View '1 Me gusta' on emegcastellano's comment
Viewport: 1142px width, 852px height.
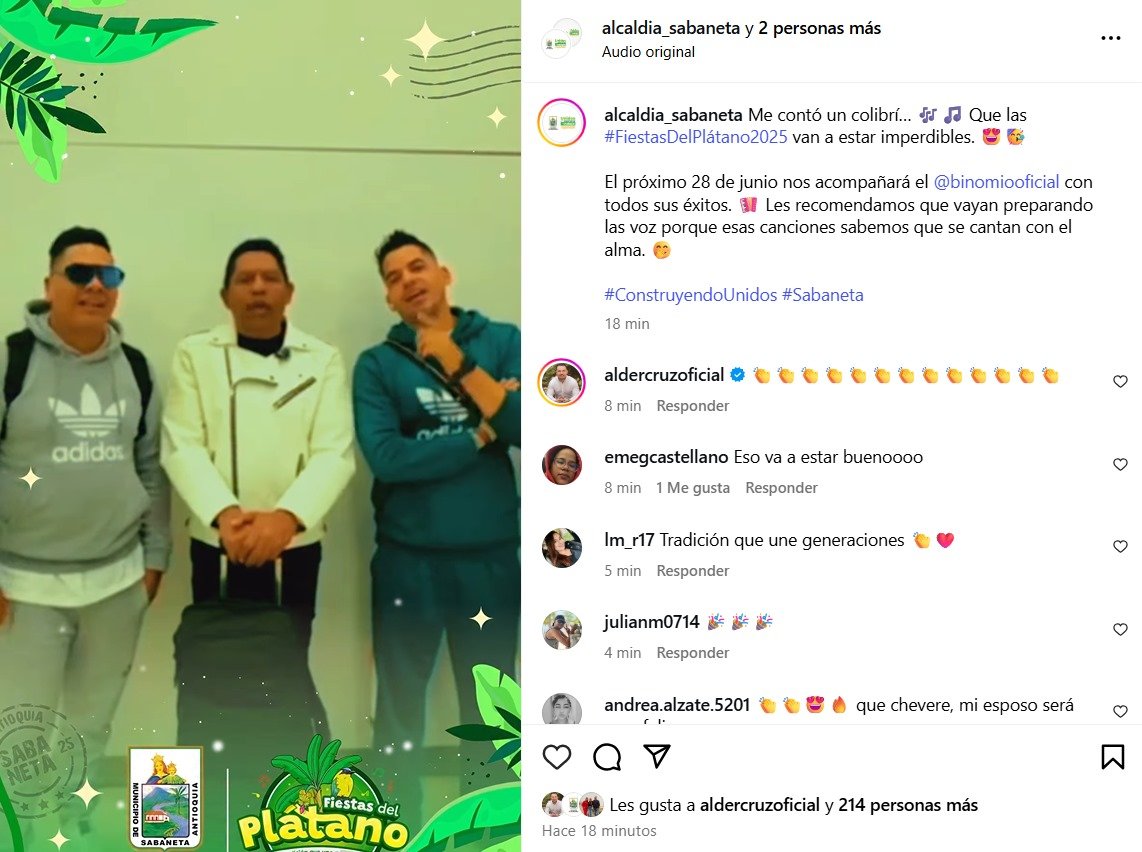coord(693,488)
